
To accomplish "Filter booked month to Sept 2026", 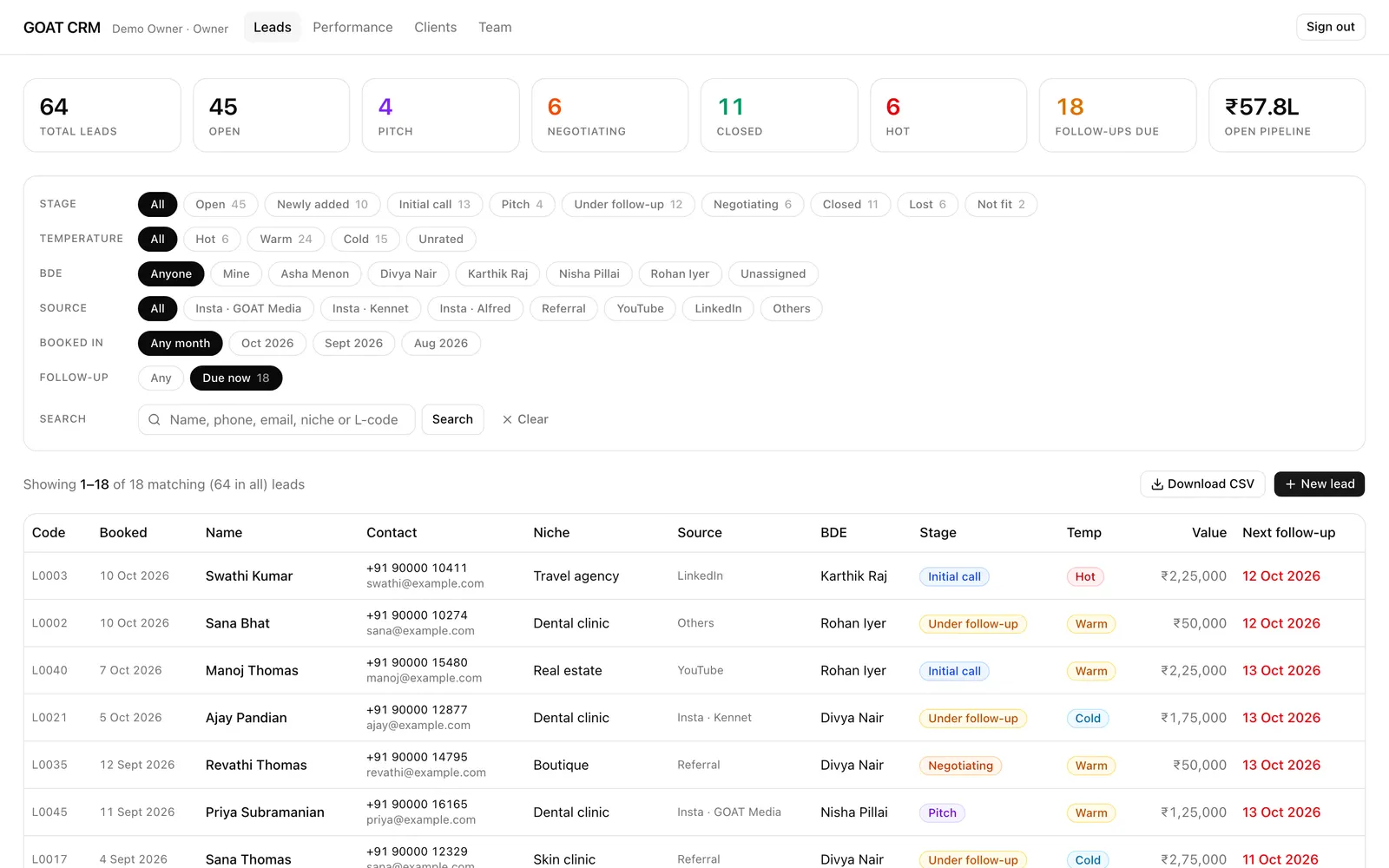I will click(353, 343).
